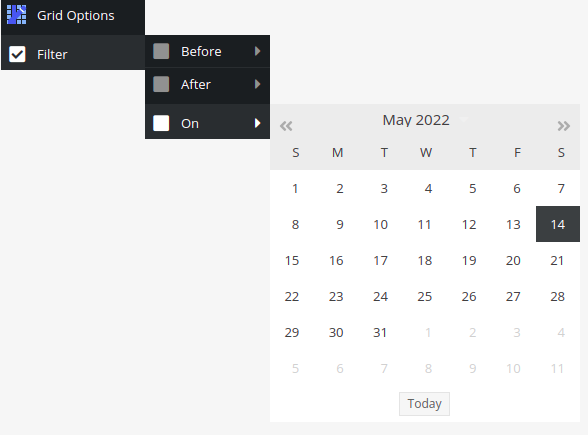Expand the After submenu arrow
The width and height of the screenshot is (588, 435).
(x=257, y=84)
